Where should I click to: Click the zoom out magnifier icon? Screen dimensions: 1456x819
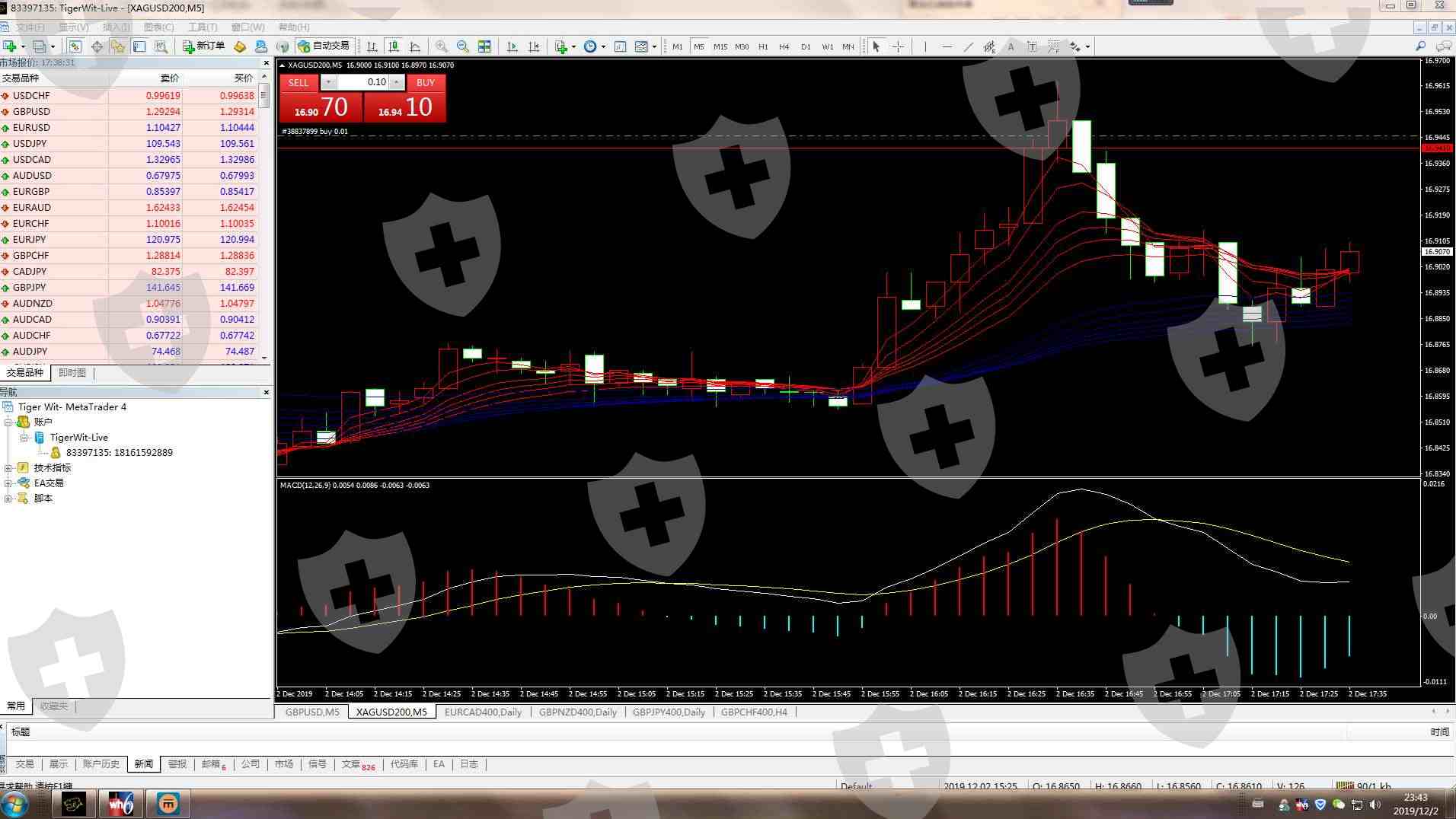pos(462,46)
